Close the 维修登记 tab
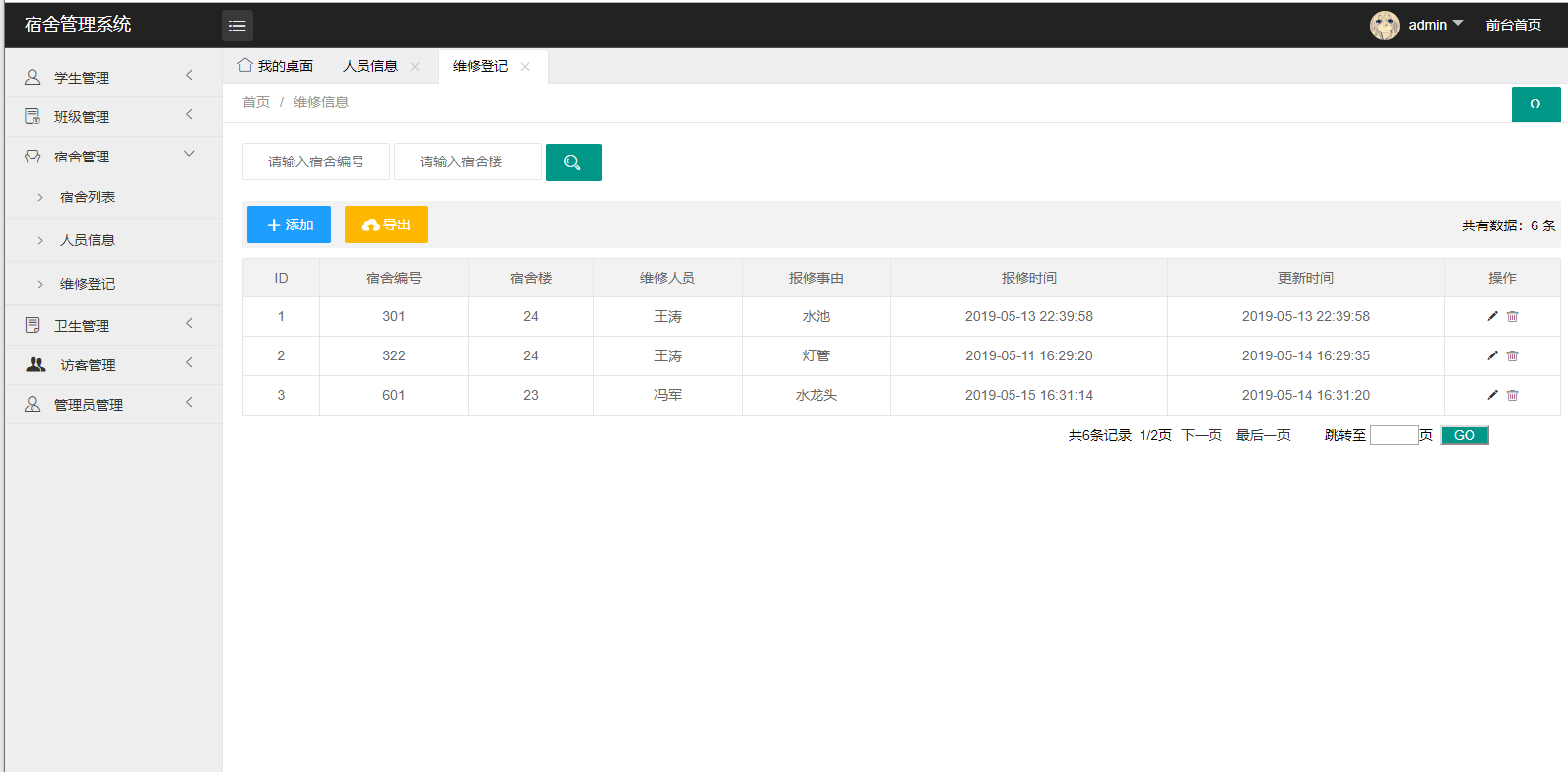 click(x=525, y=67)
